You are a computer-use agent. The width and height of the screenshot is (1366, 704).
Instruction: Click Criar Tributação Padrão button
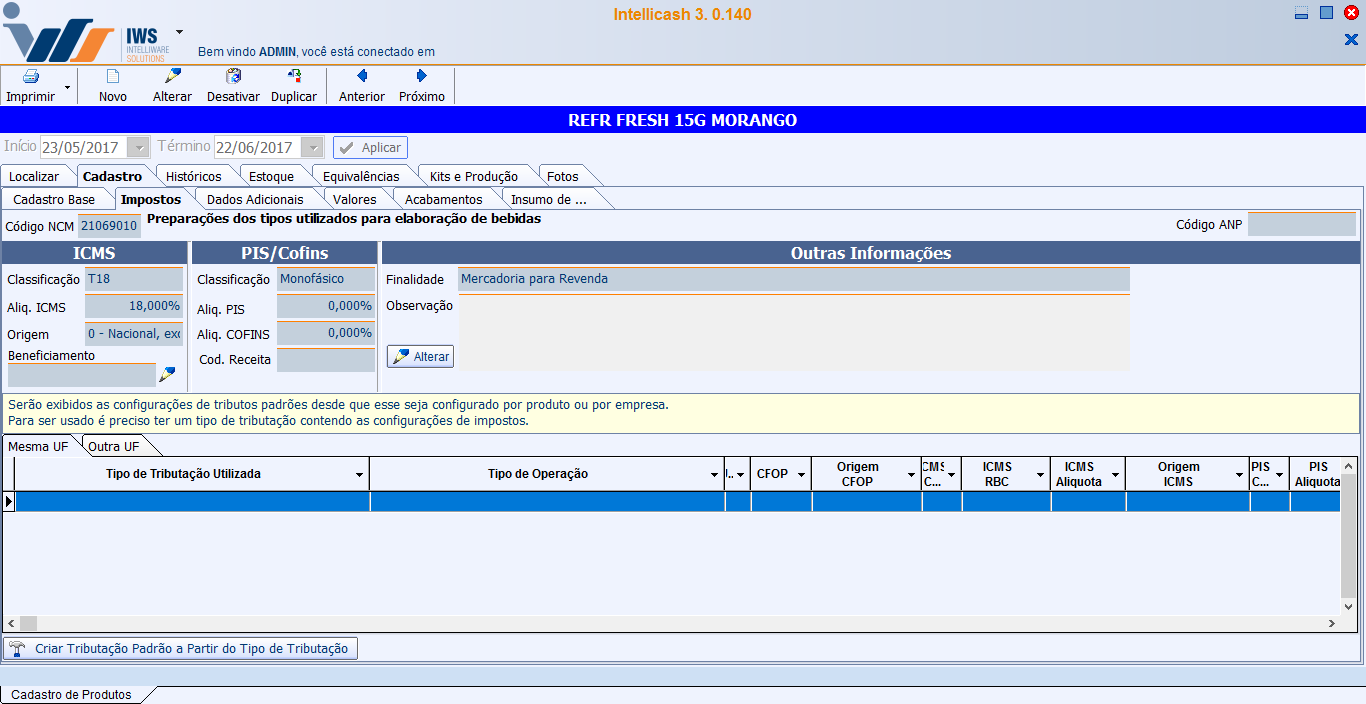point(180,649)
